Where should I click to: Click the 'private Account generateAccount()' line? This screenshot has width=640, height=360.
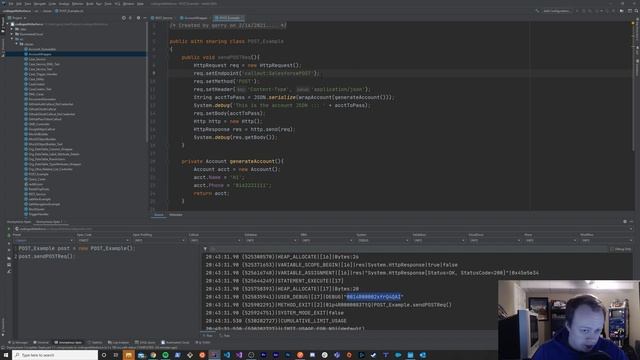click(233, 161)
